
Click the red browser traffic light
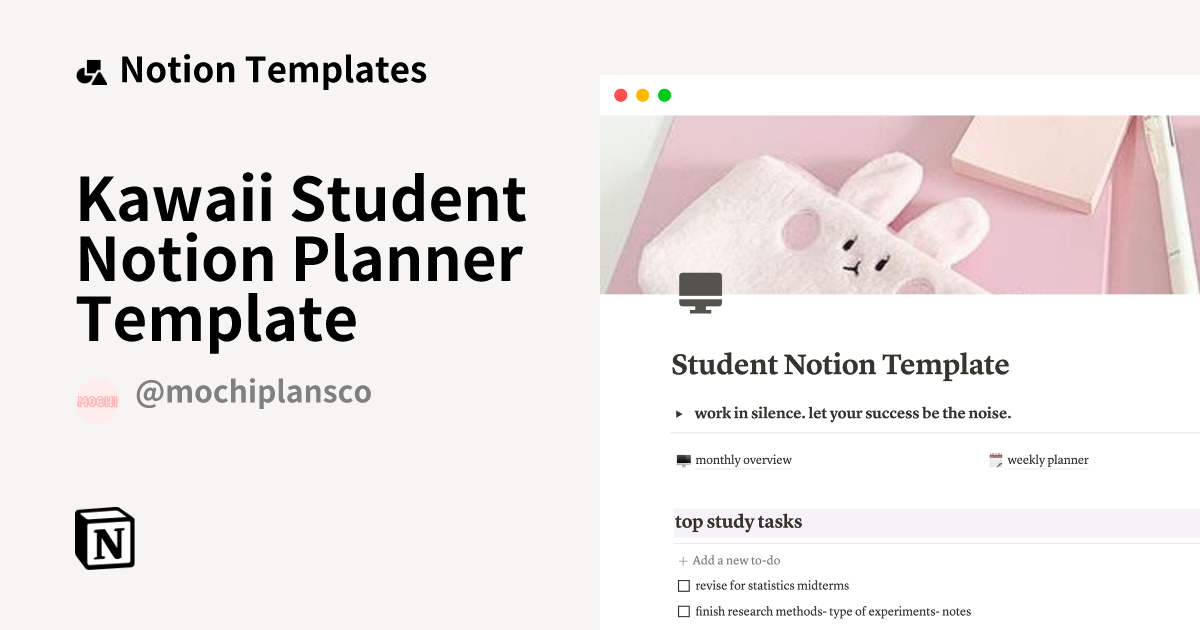pos(622,94)
